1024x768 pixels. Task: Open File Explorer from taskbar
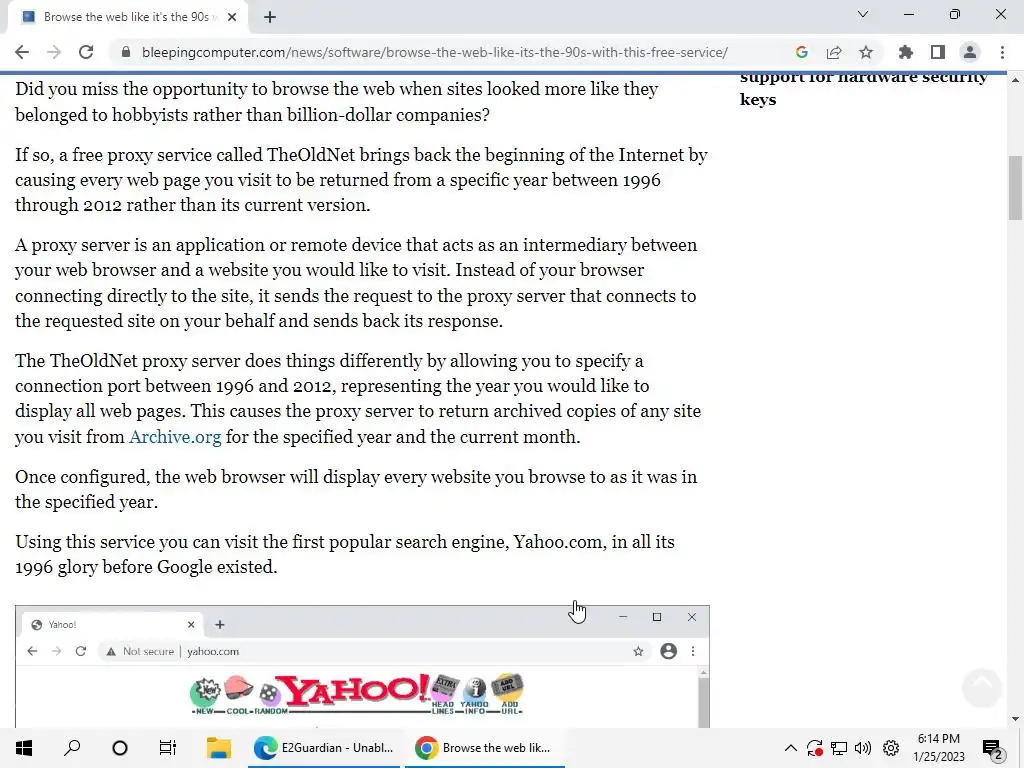pyautogui.click(x=219, y=748)
